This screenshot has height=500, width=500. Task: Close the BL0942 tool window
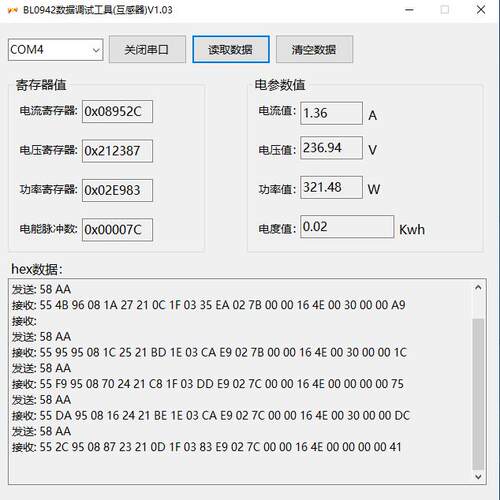coord(481,10)
